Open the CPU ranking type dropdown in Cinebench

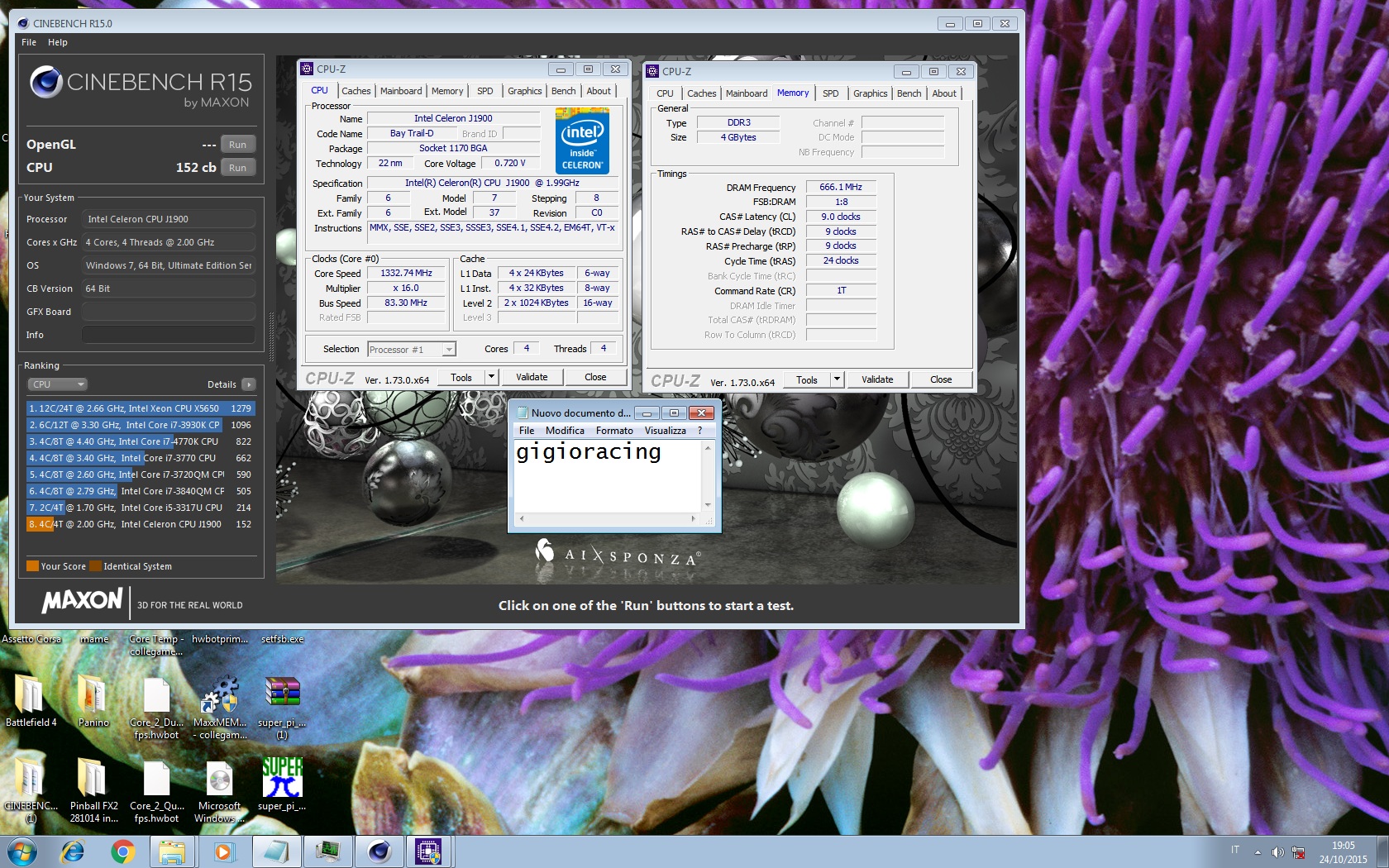pyautogui.click(x=57, y=384)
